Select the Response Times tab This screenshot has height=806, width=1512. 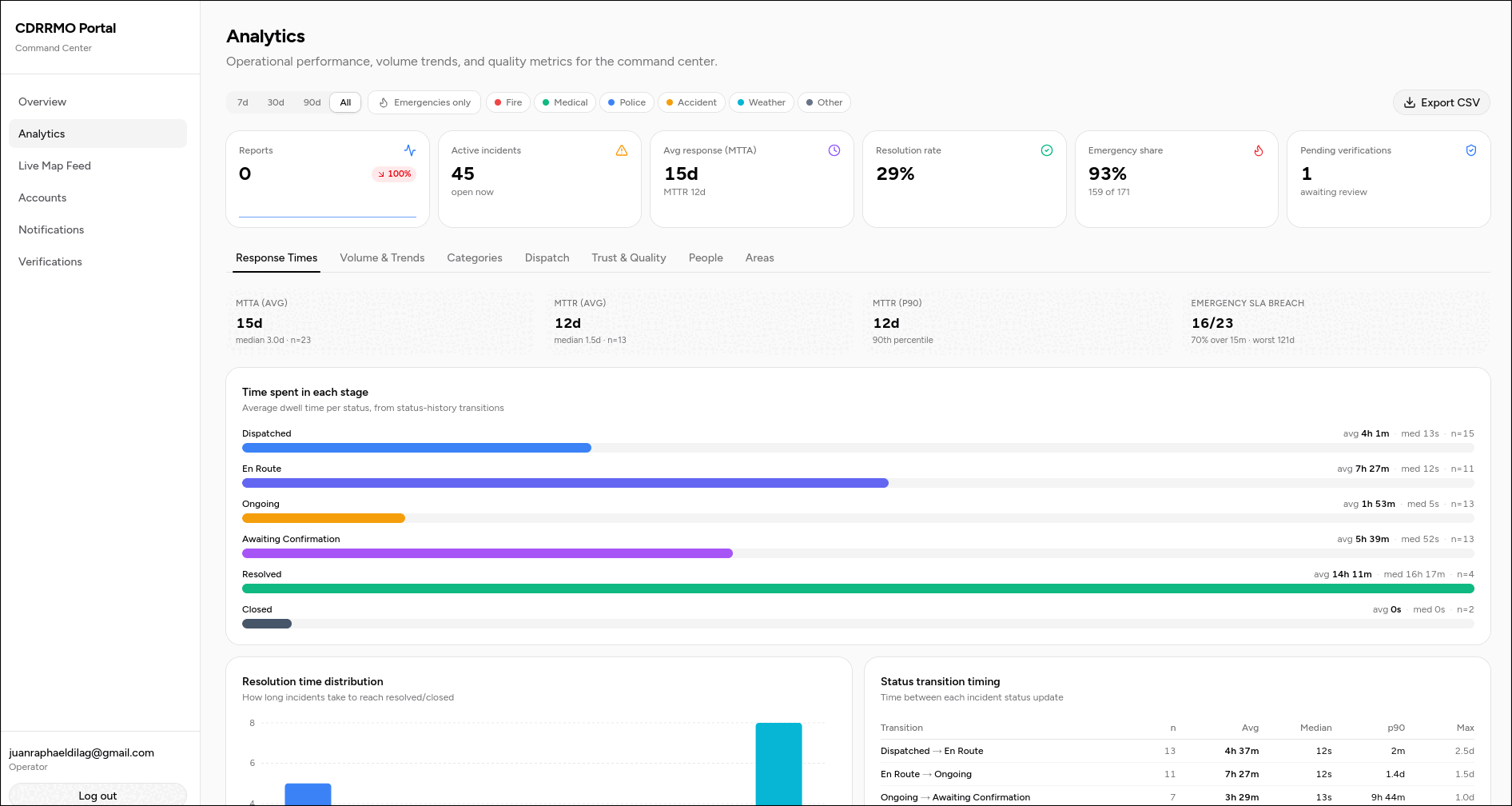coord(277,257)
